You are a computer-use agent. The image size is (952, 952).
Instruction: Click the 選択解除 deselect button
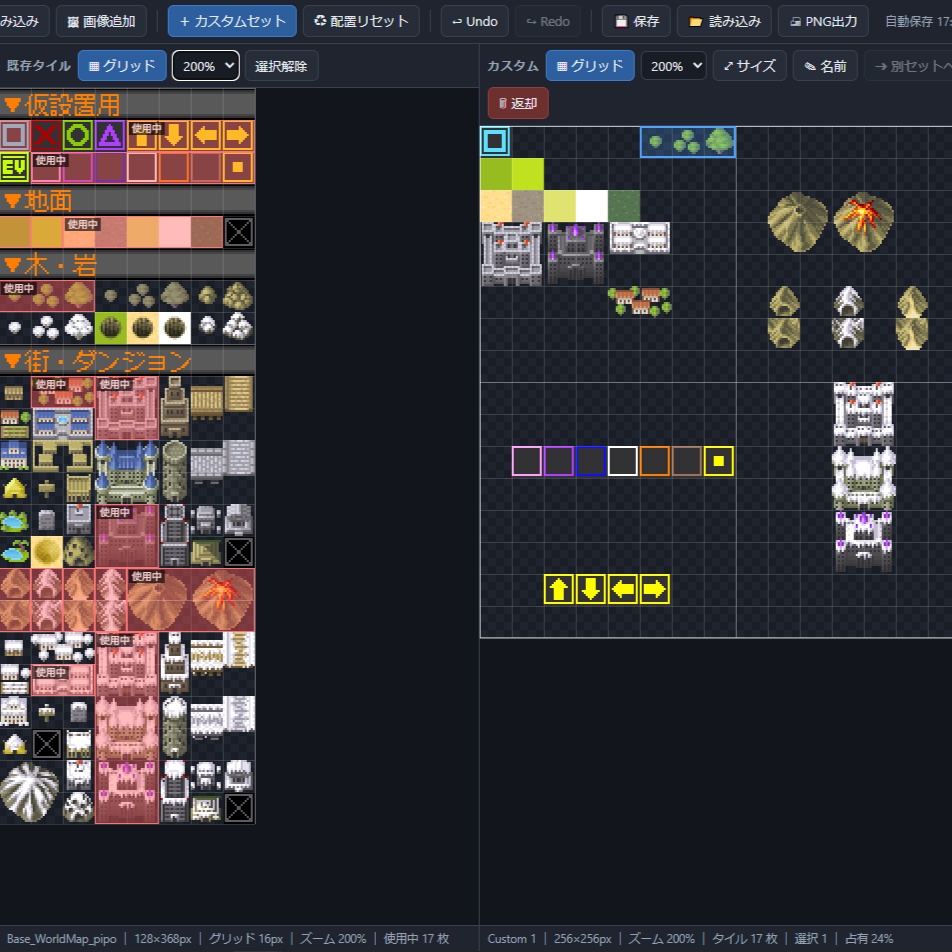(x=281, y=66)
